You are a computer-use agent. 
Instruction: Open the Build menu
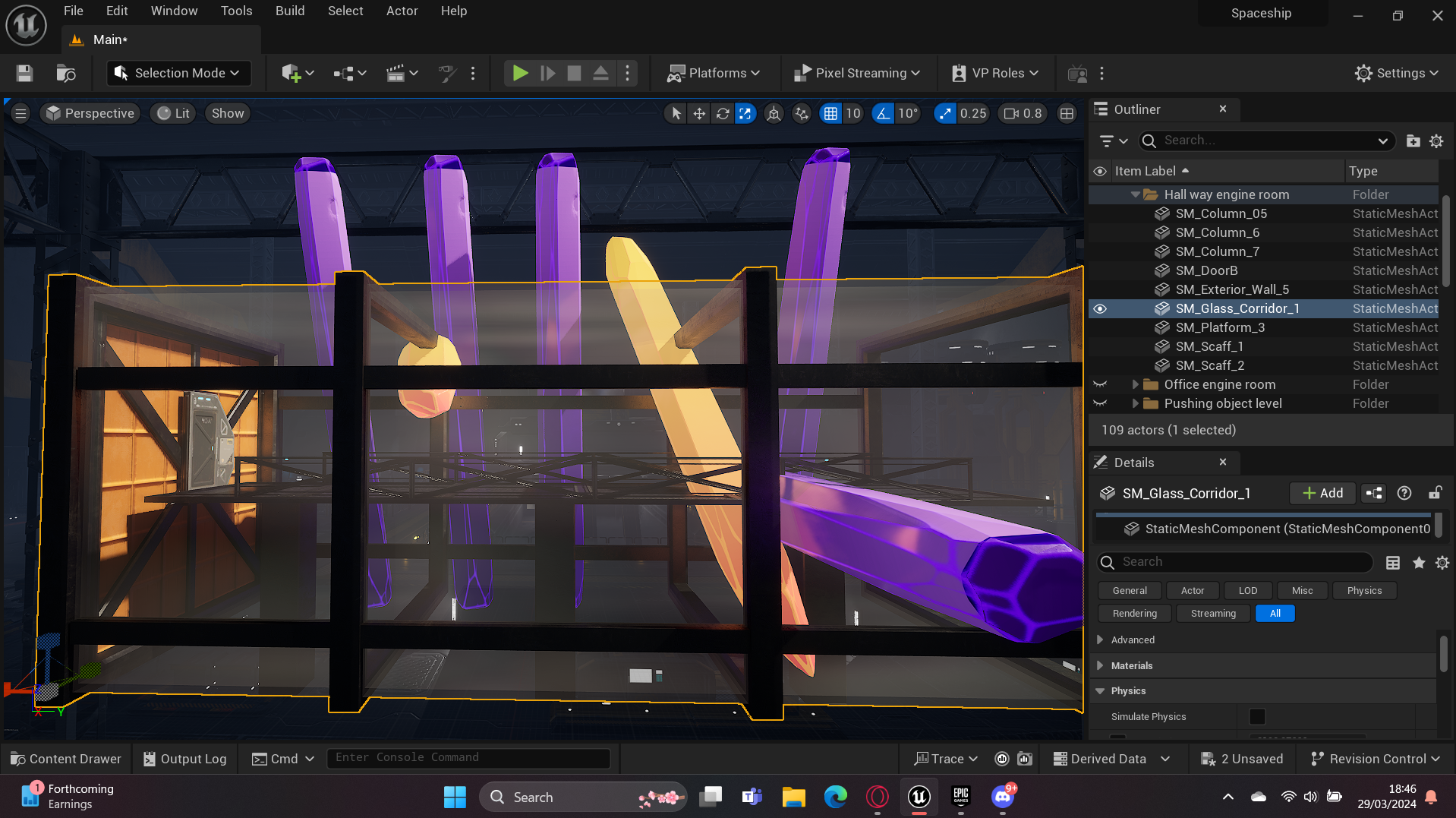coord(289,11)
